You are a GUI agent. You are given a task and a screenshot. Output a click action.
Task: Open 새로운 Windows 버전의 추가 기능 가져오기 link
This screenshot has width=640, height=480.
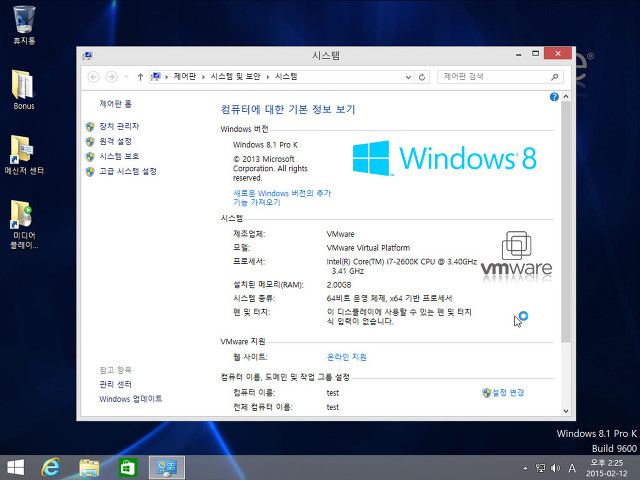pos(282,198)
